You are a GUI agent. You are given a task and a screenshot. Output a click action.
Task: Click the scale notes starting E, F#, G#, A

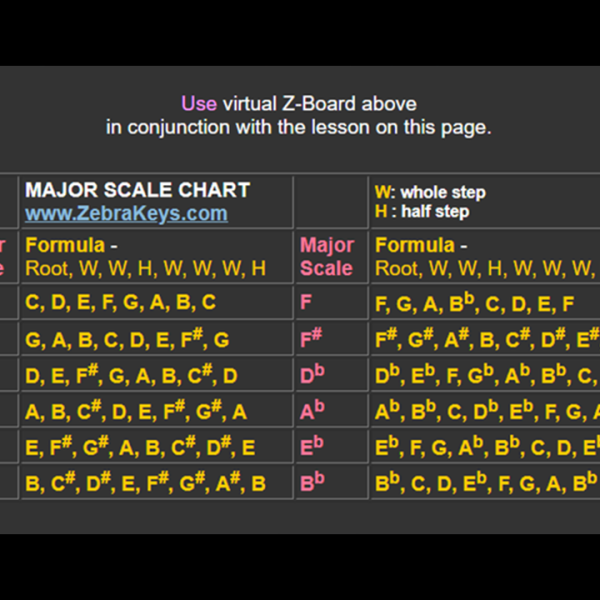(140, 447)
